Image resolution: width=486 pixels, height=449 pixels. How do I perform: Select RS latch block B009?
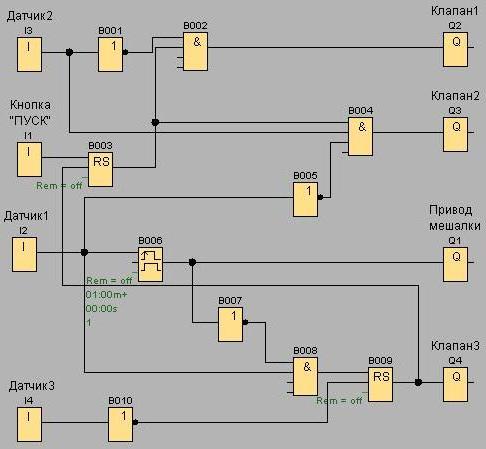[x=380, y=384]
